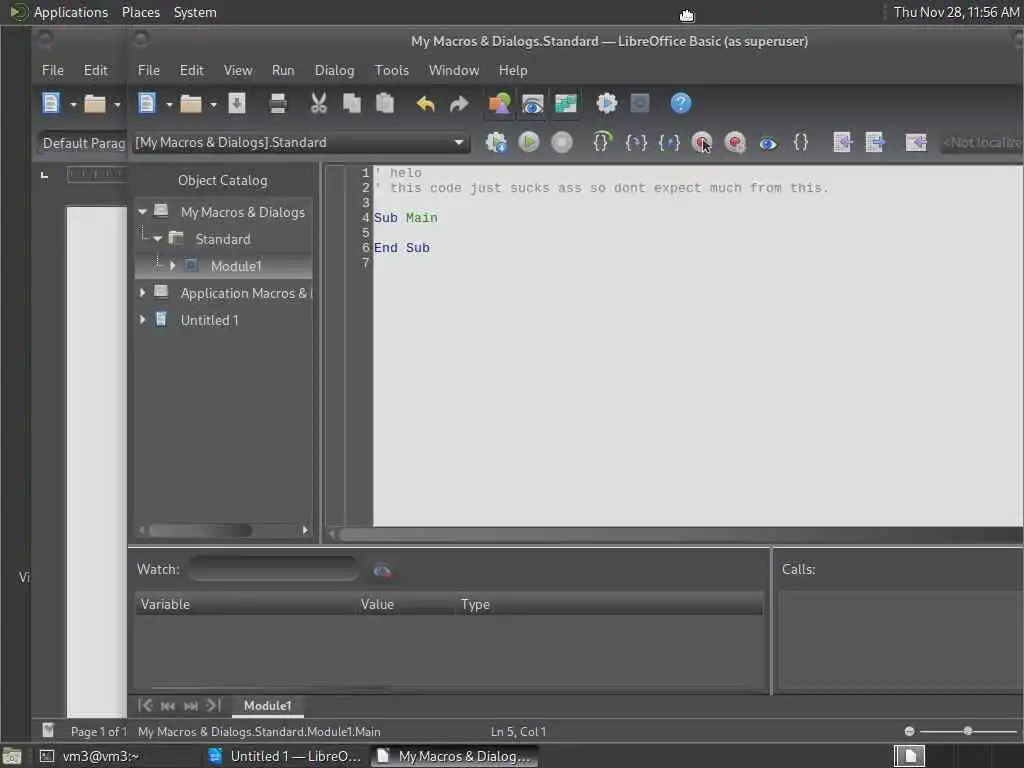Click Insert BASIC Source icon
This screenshot has width=1024, height=768.
pyautogui.click(x=842, y=142)
